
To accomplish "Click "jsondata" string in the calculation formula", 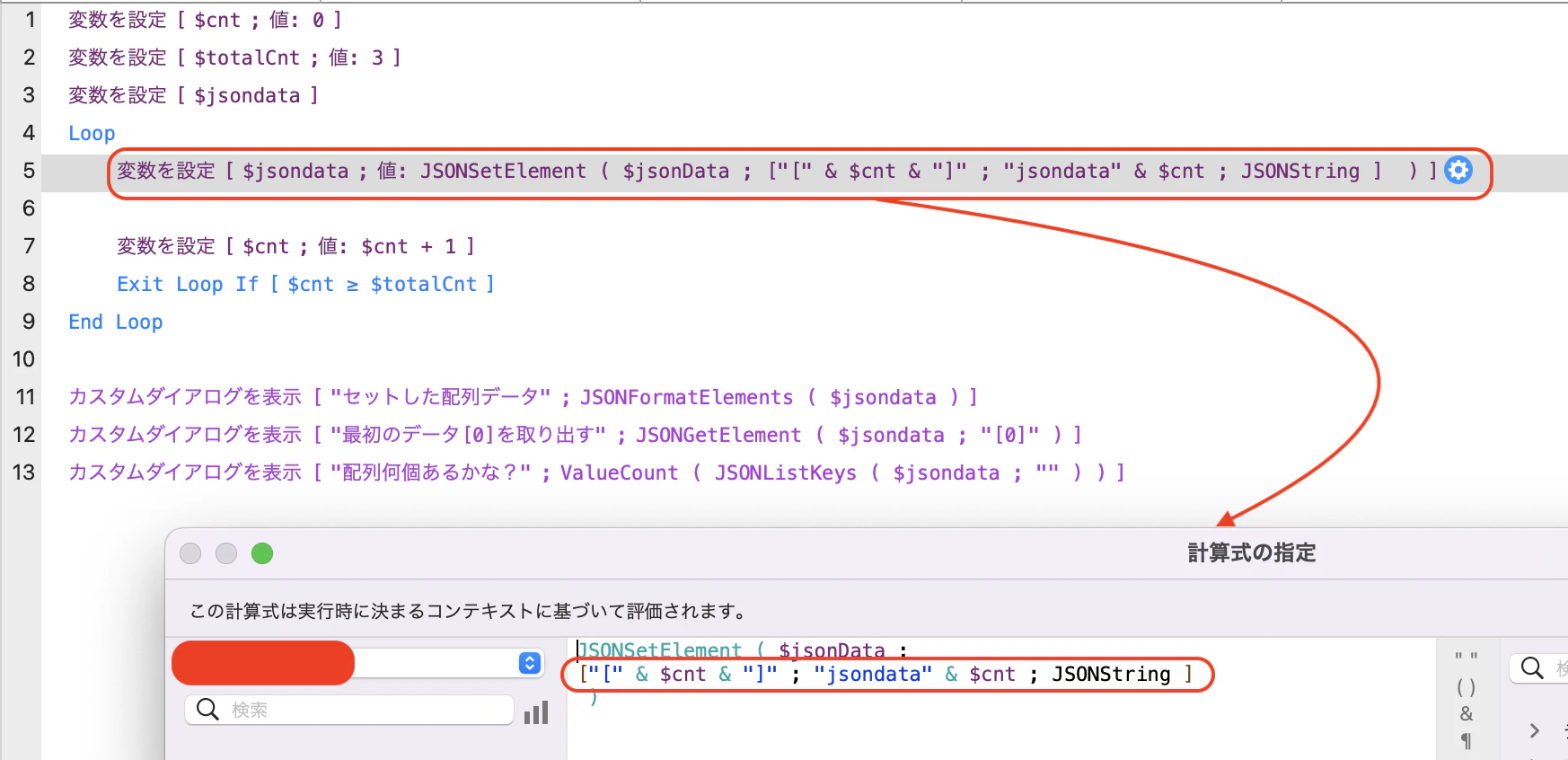I will [873, 674].
